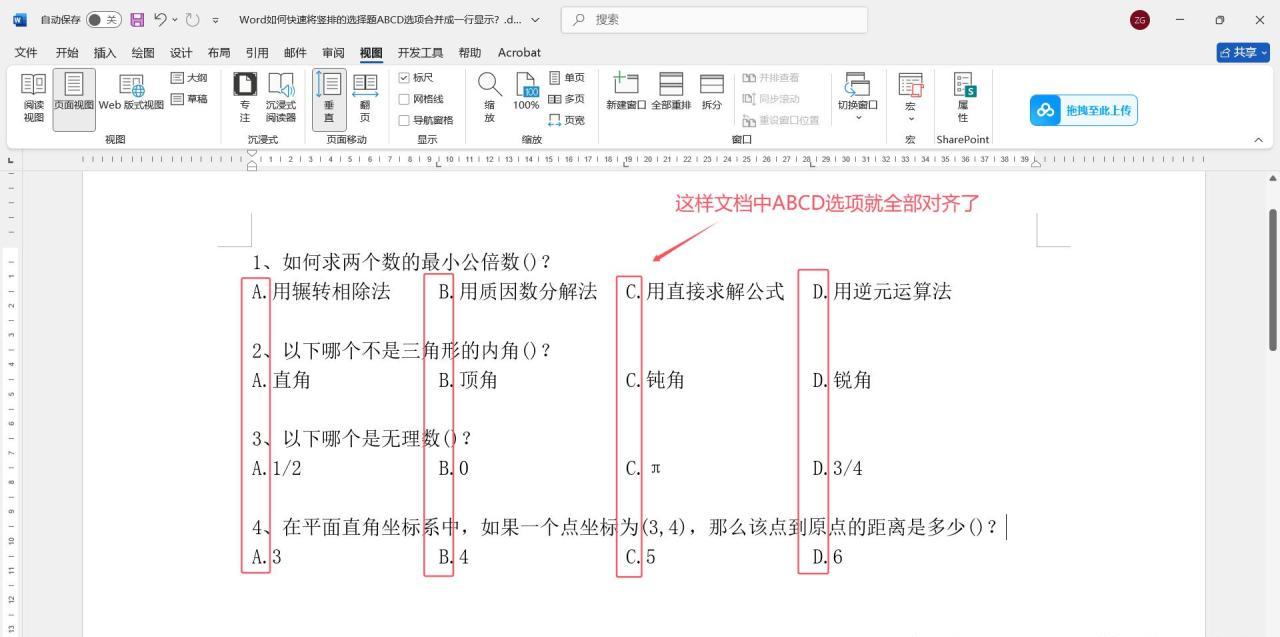The width and height of the screenshot is (1280, 637).
Task: Enter Focus mode (专注)
Action: (x=245, y=99)
